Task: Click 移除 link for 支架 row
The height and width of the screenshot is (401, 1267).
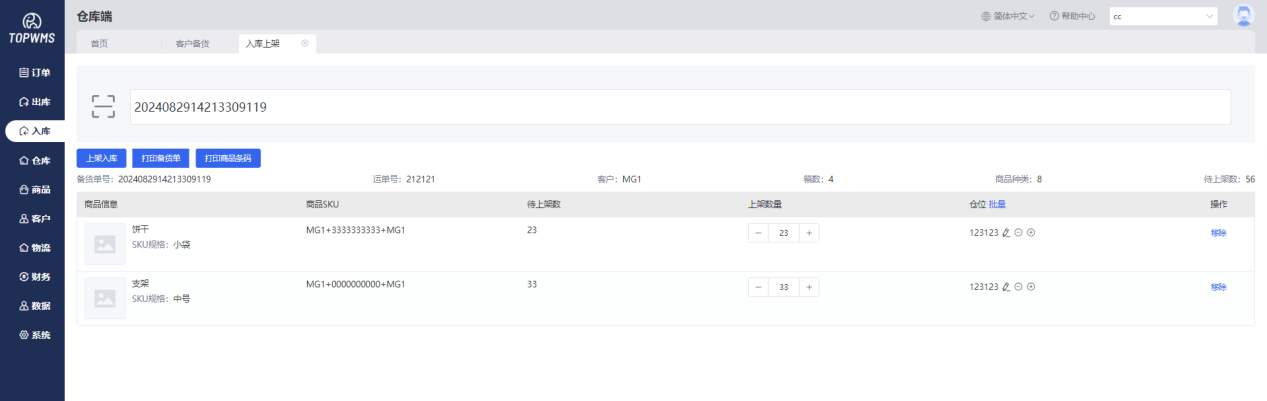Action: point(1218,287)
